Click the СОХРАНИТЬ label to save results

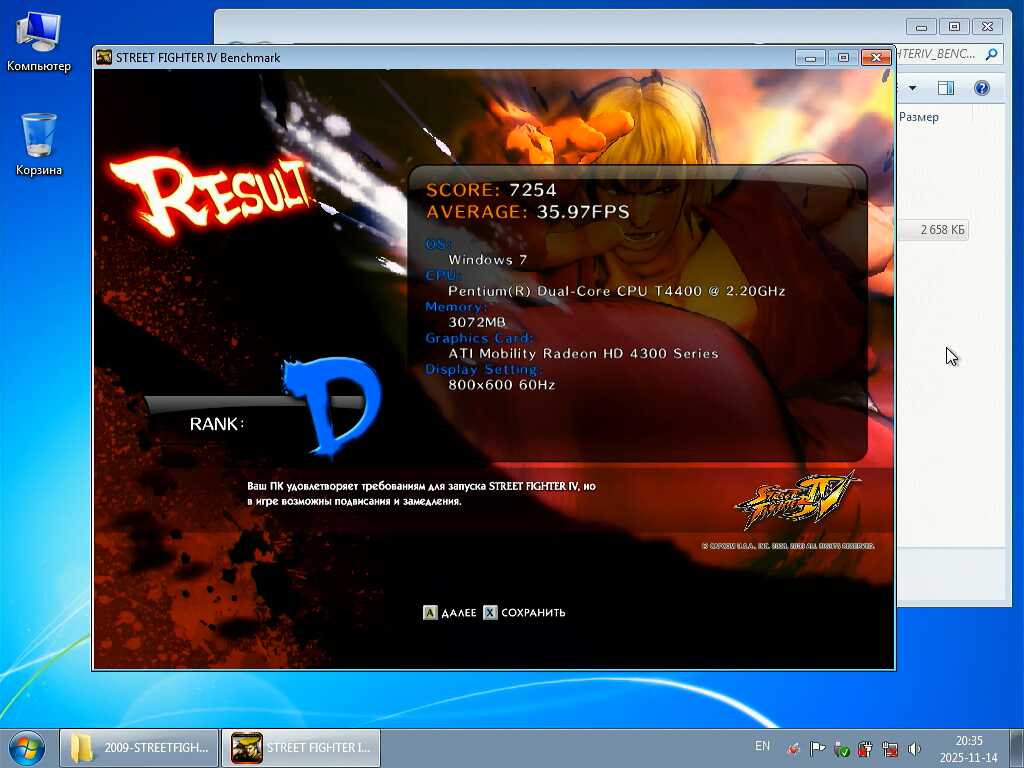[533, 613]
